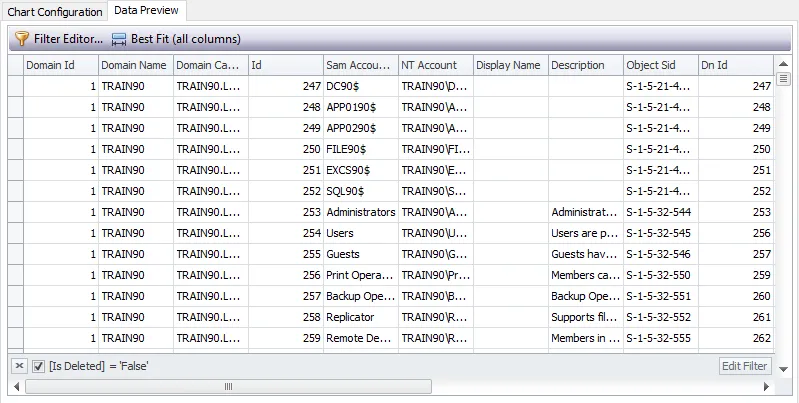
Task: Select the DC90$ cell
Action: 361,86
